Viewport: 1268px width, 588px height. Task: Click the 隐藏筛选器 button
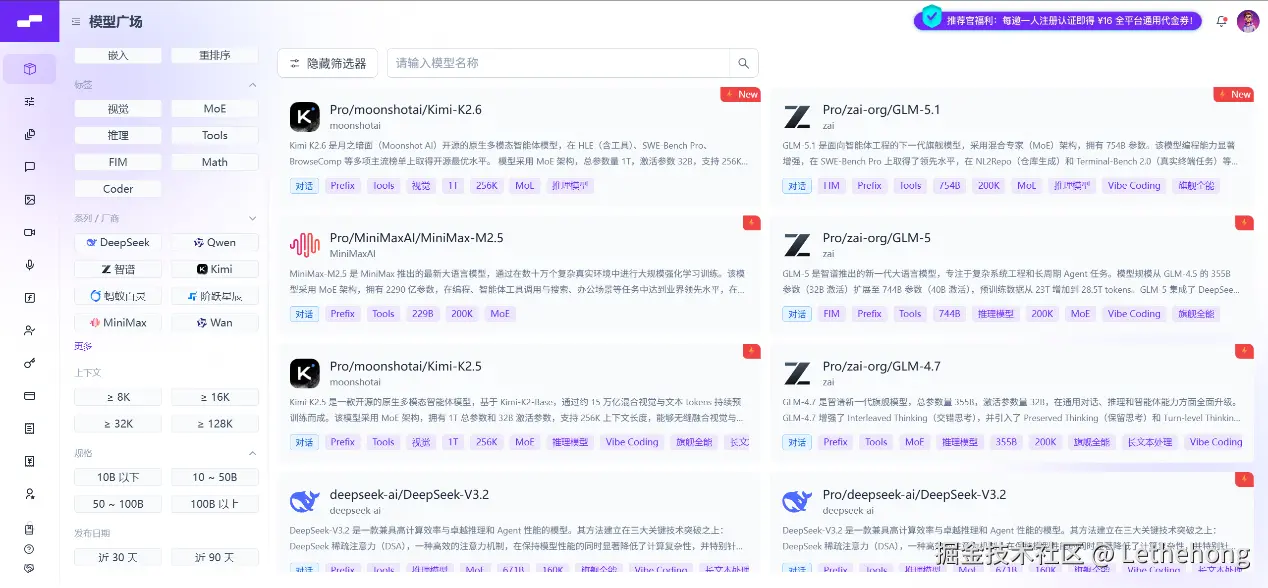coord(328,63)
